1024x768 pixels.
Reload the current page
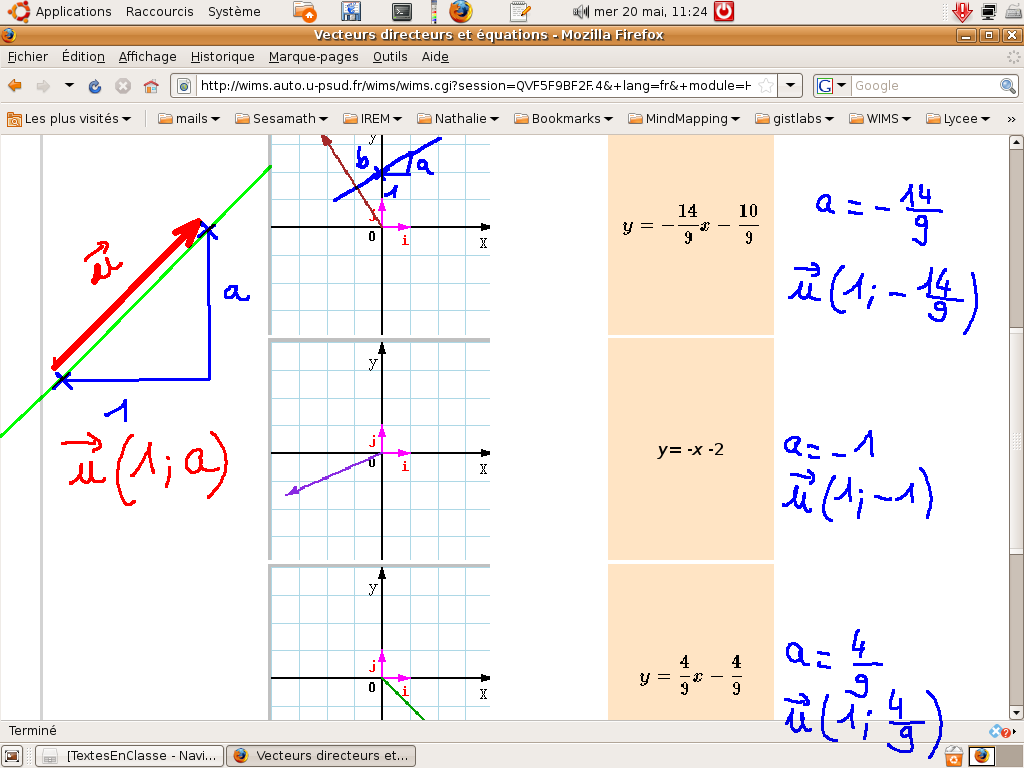pos(95,86)
